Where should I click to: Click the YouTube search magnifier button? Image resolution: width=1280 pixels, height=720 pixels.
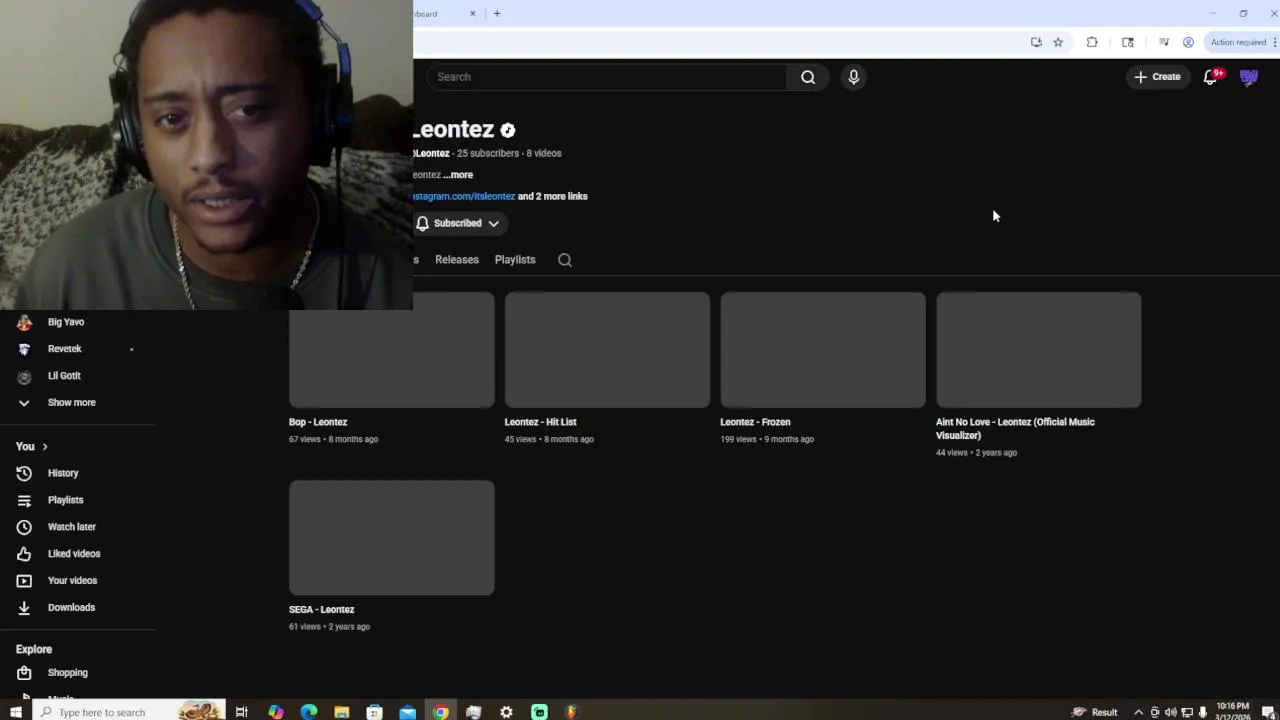click(x=808, y=77)
